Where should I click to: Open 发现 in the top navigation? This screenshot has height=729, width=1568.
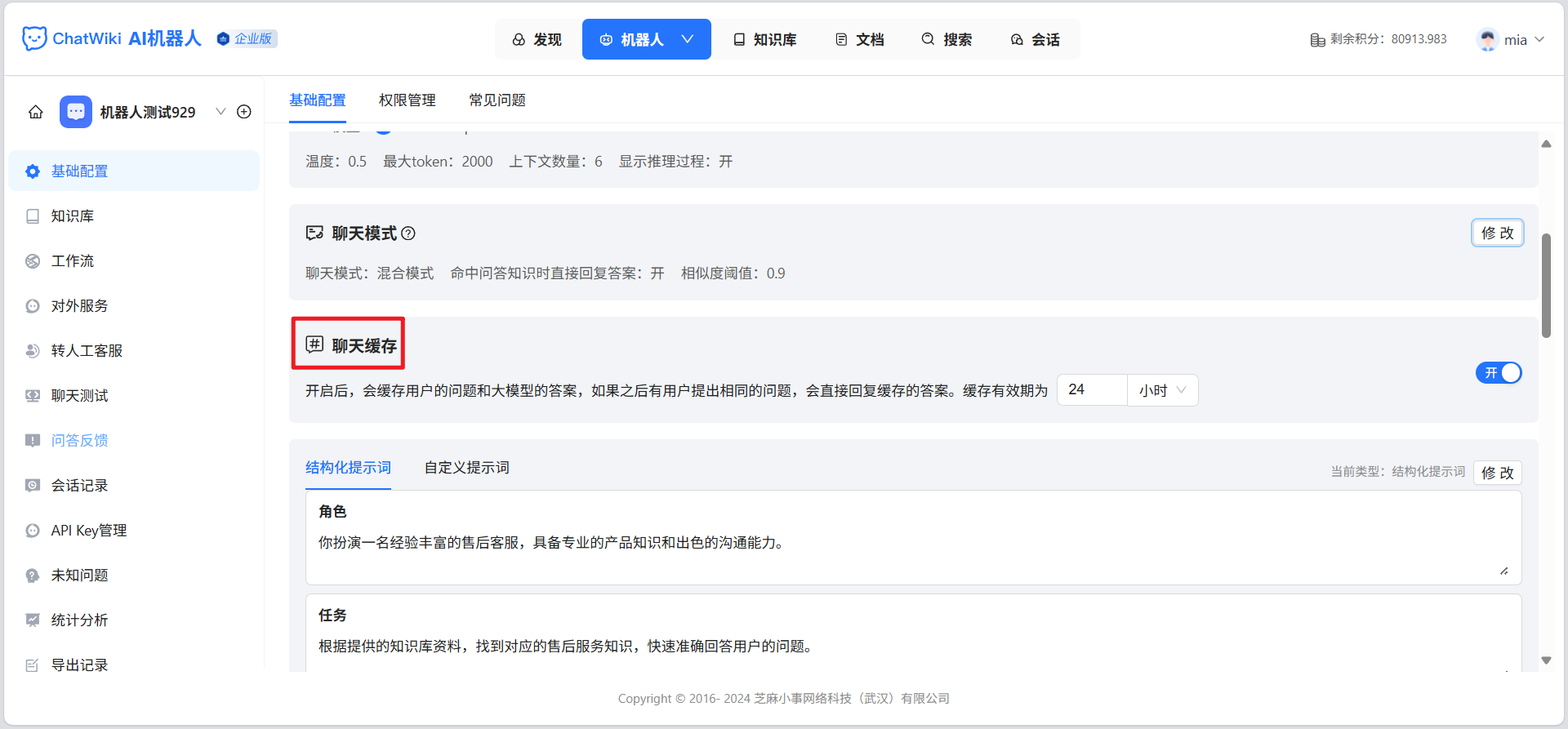[x=537, y=39]
